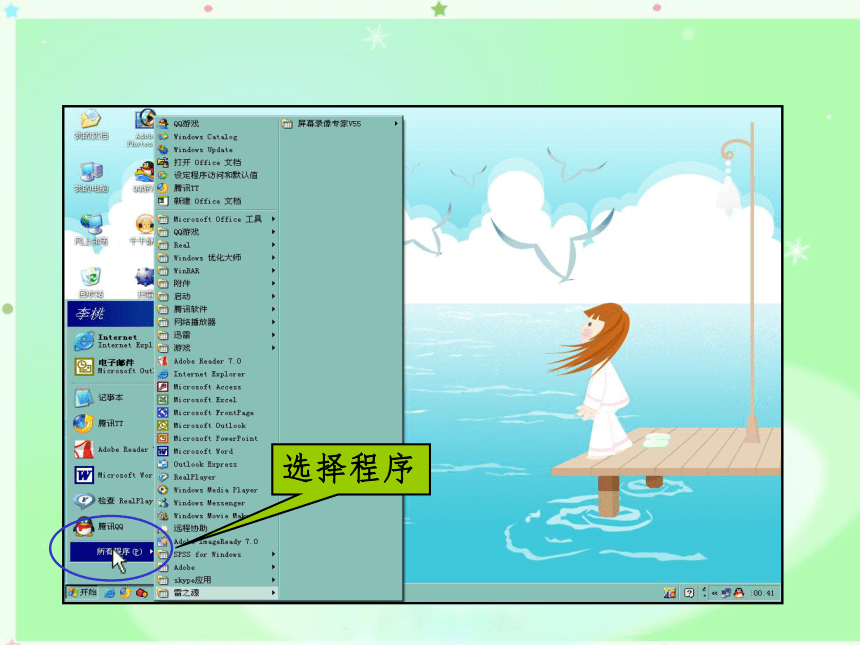The width and height of the screenshot is (860, 645).
Task: Open Adobe Reader in Start menu left pane
Action: pos(112,450)
